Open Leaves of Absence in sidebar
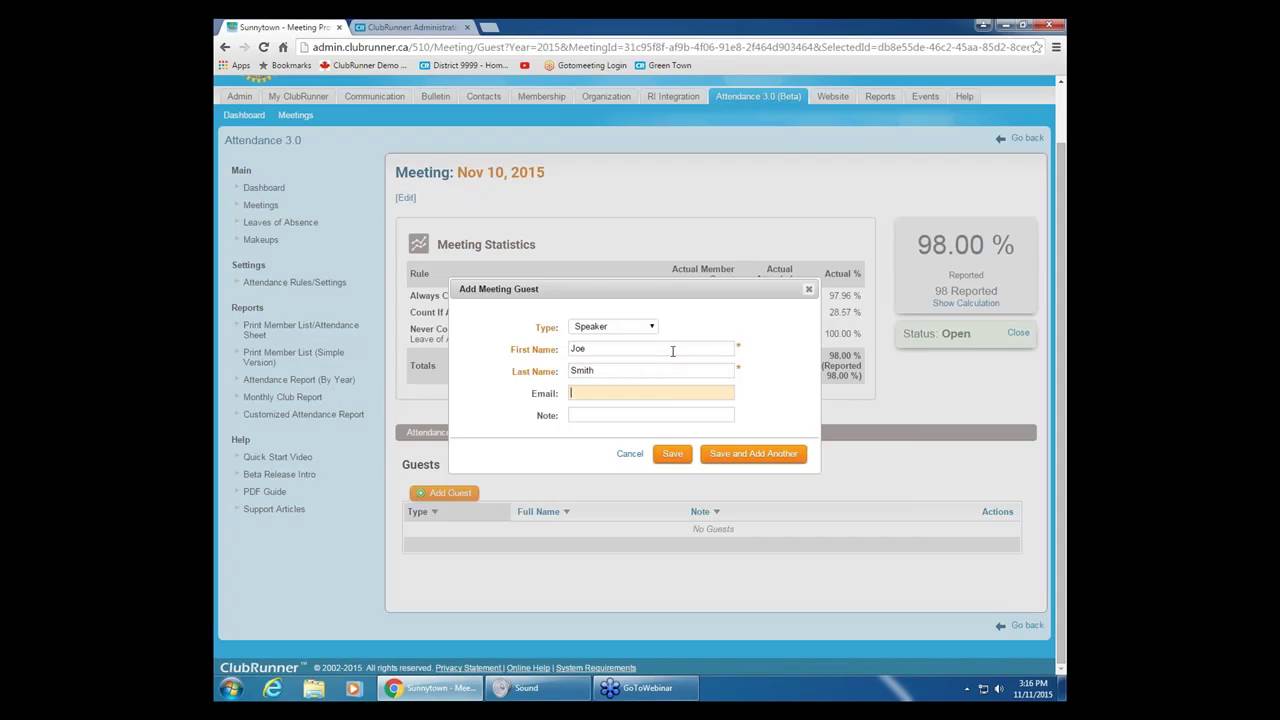 pyautogui.click(x=280, y=223)
